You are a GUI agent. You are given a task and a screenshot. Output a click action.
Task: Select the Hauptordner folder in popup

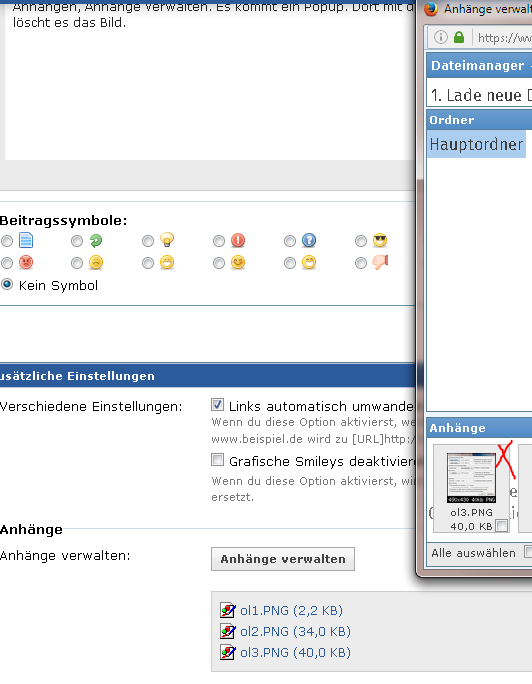476,144
